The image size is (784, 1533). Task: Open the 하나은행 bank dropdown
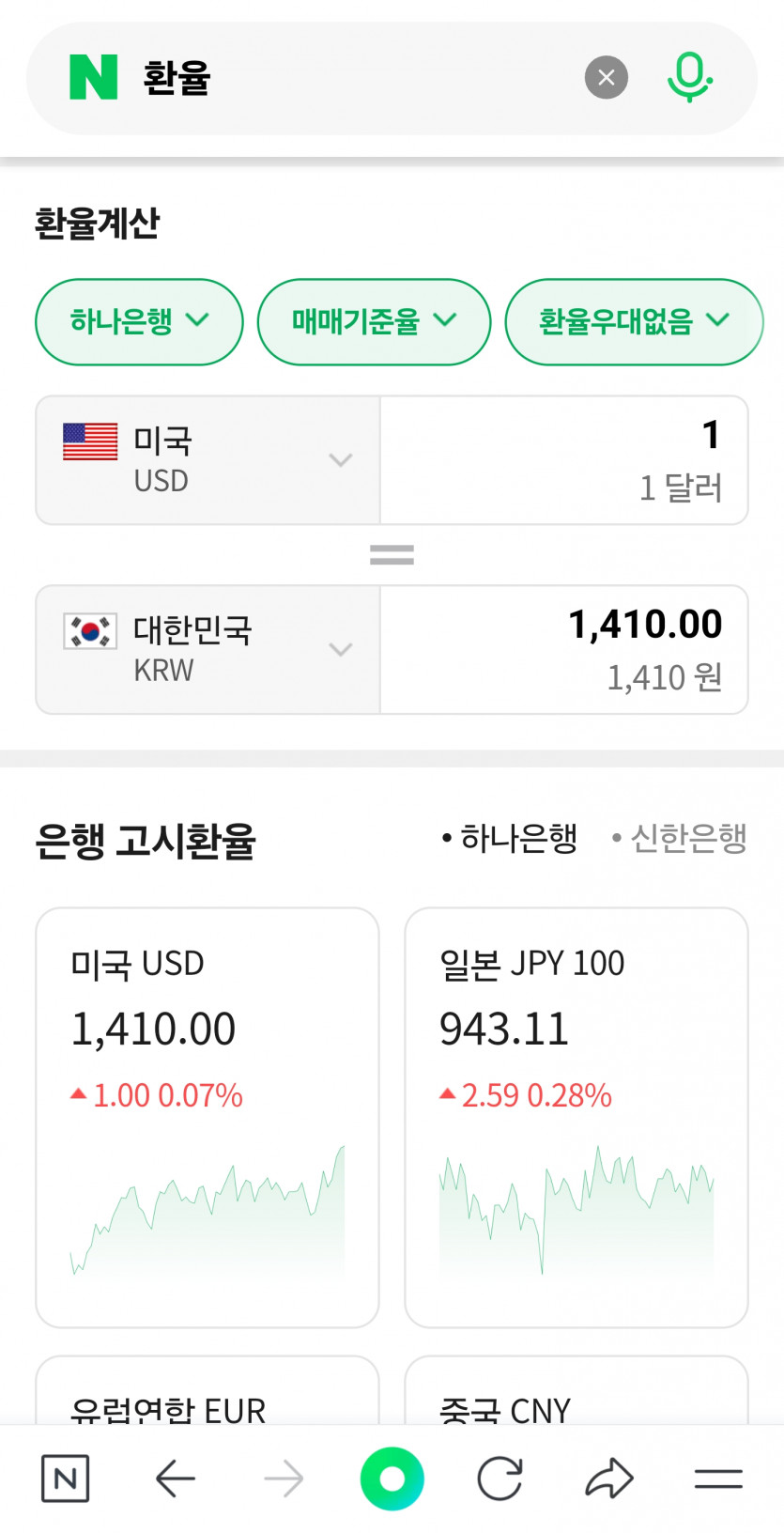(x=139, y=321)
